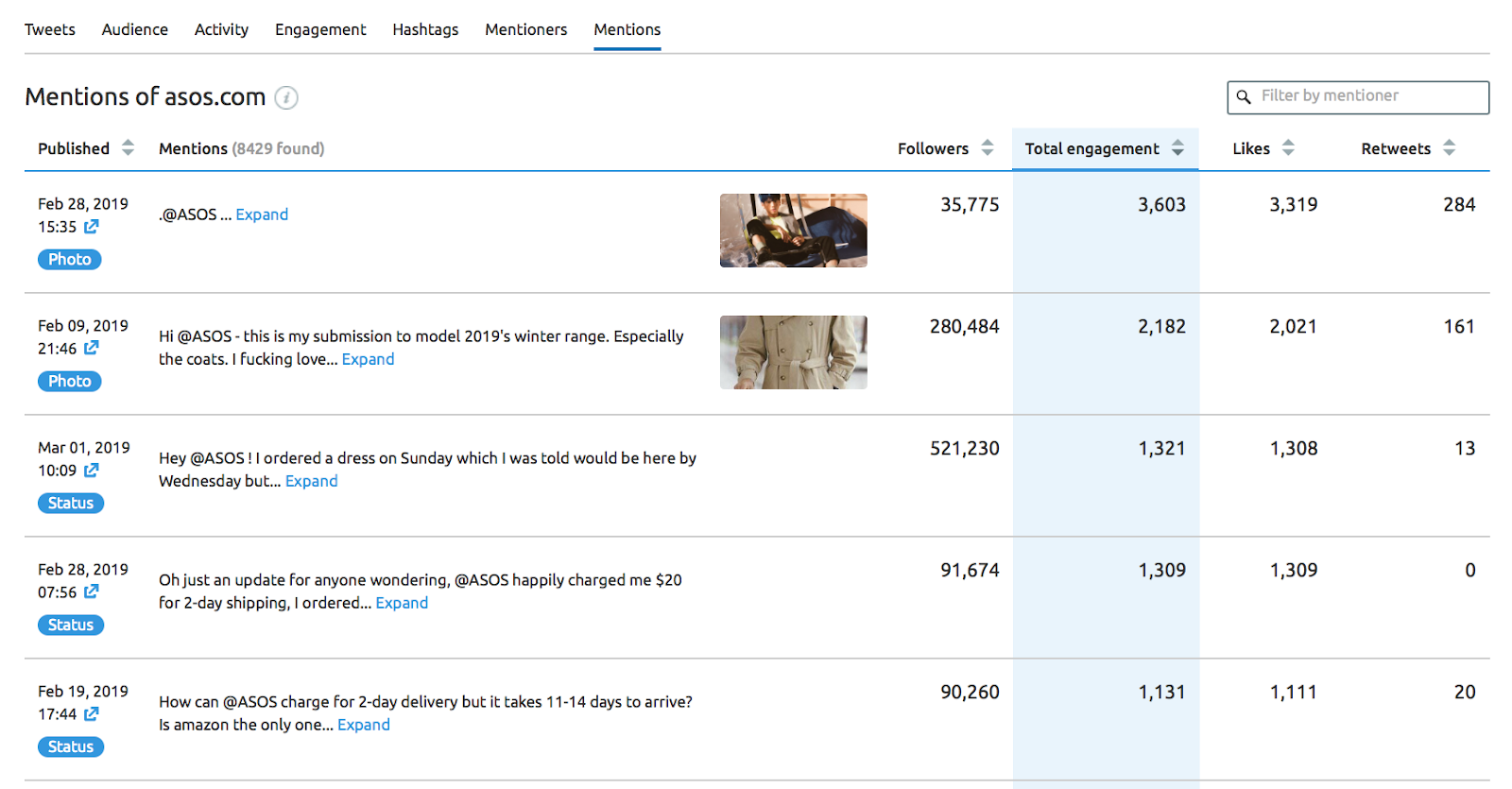Switch to the Hashtags tab

[x=425, y=29]
